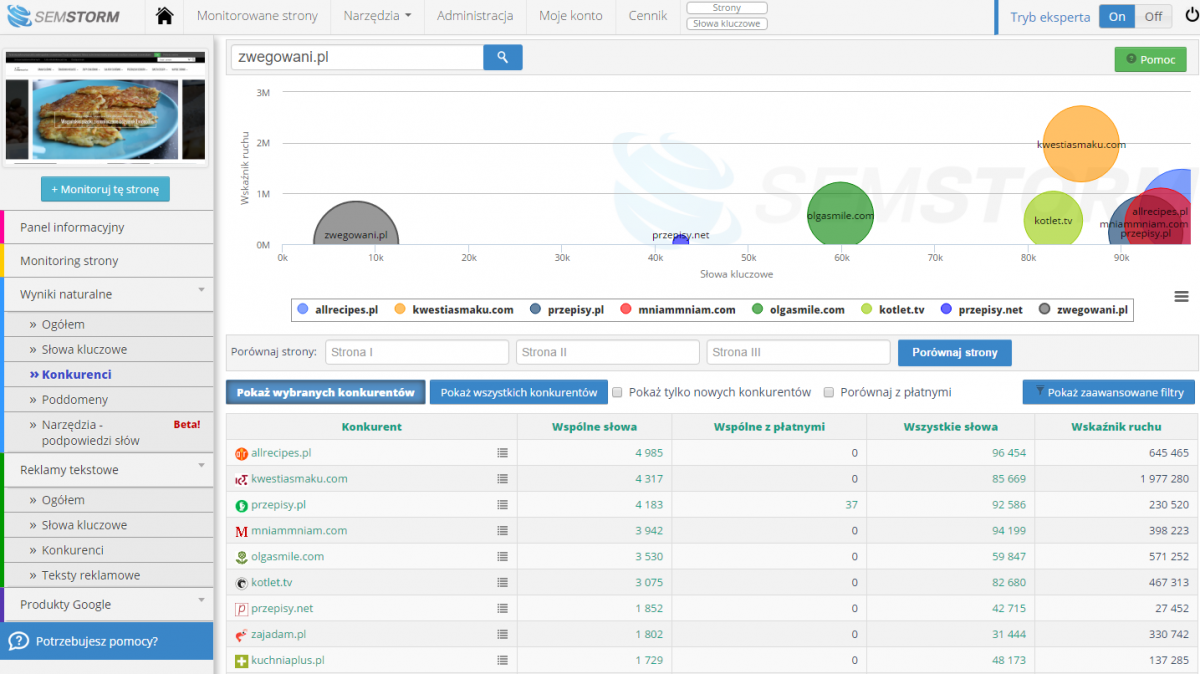Viewport: 1200px width, 674px height.
Task: Open row menu icon for przepisy.net
Action: pos(503,609)
